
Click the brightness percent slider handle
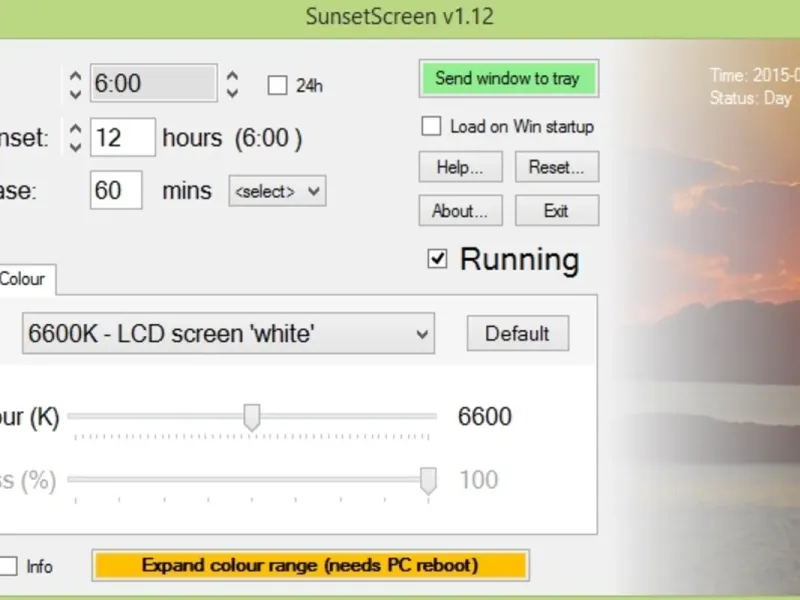pyautogui.click(x=428, y=480)
